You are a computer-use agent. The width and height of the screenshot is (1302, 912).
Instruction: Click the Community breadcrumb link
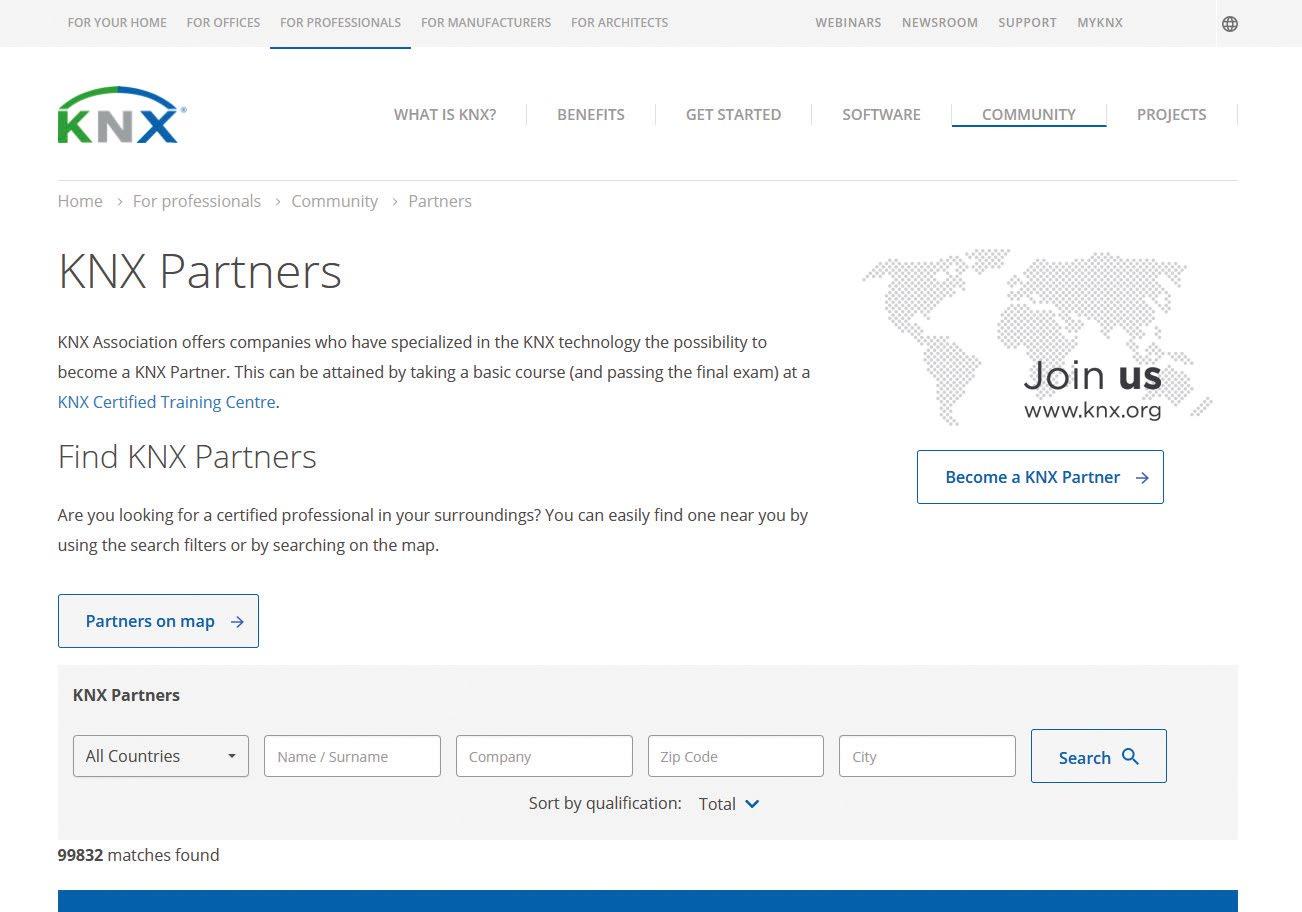click(334, 201)
